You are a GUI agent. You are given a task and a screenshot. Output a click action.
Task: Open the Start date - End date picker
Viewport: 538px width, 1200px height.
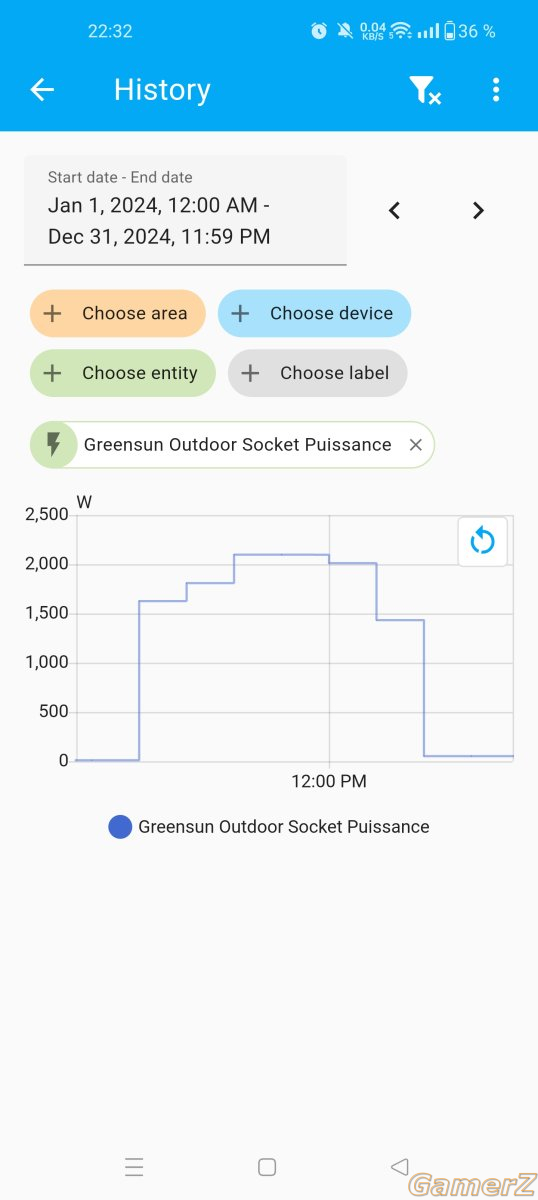(185, 210)
